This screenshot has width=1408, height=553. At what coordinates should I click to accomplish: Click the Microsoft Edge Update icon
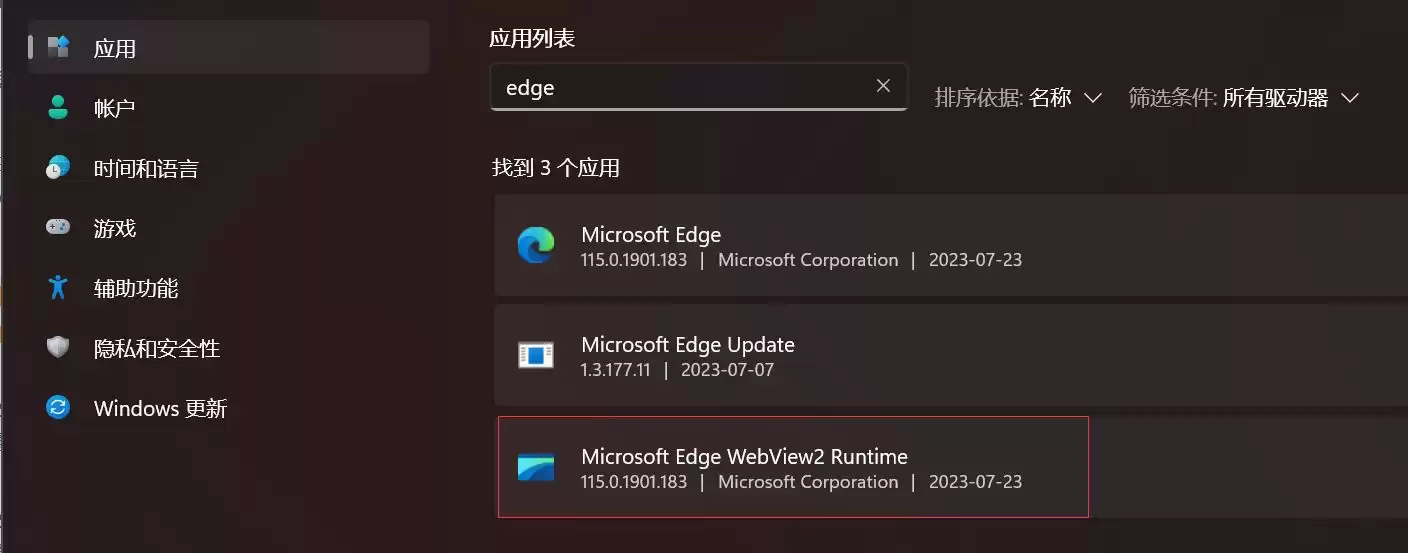pos(536,355)
